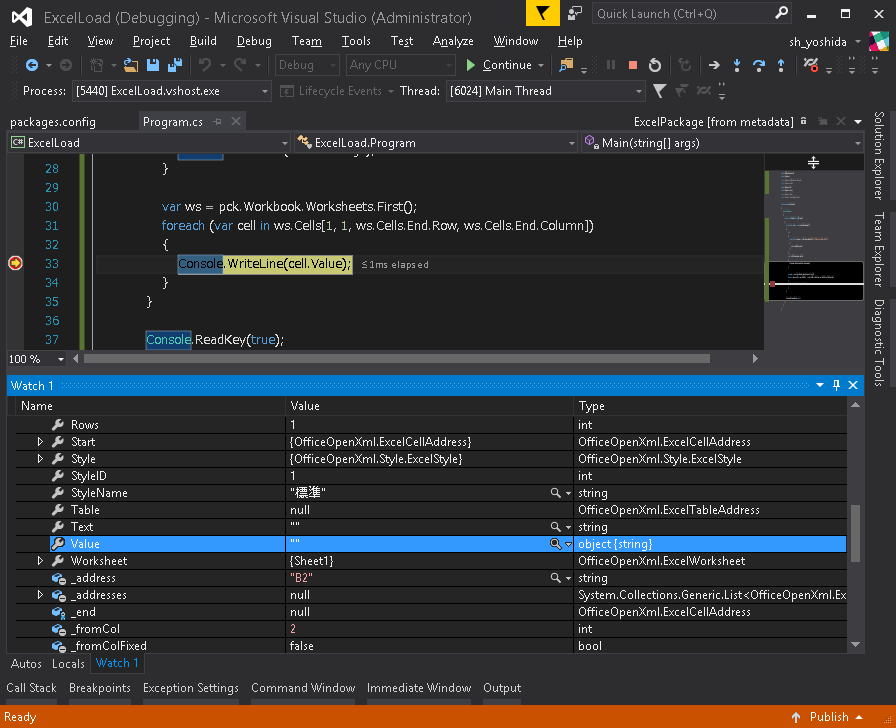The width and height of the screenshot is (896, 728).
Task: Toggle pin on the Program.cs tab
Action: 218,121
